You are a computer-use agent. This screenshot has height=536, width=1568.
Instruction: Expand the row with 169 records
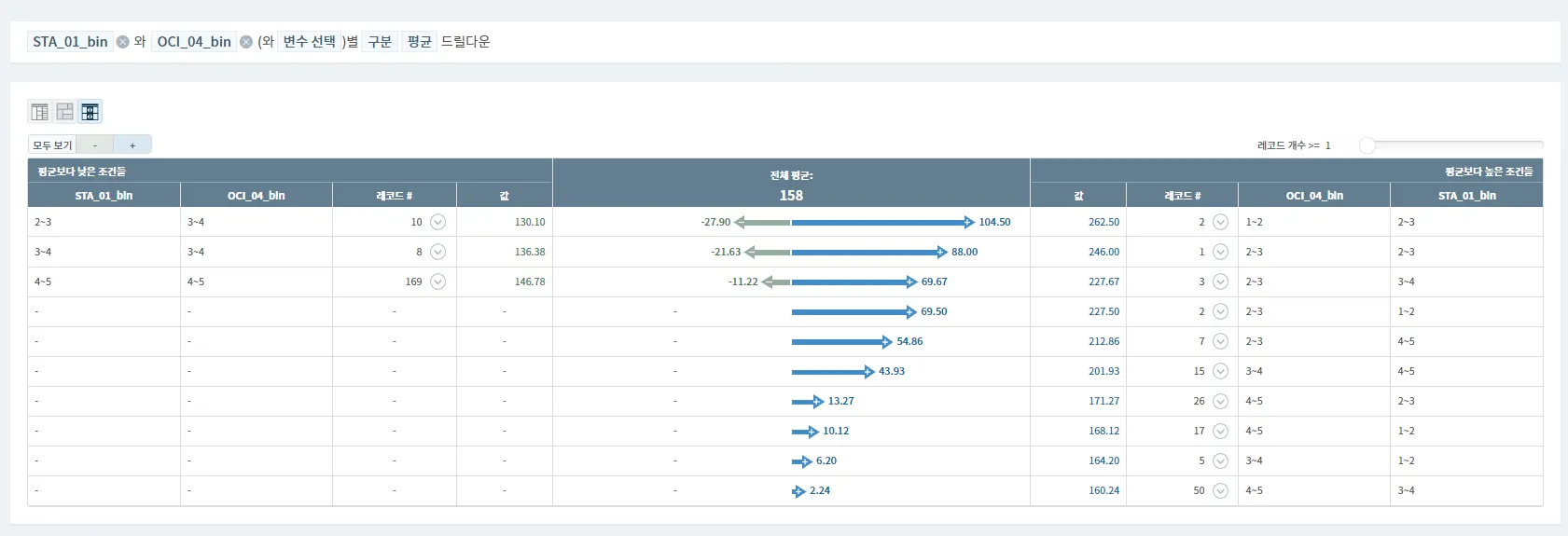point(437,282)
